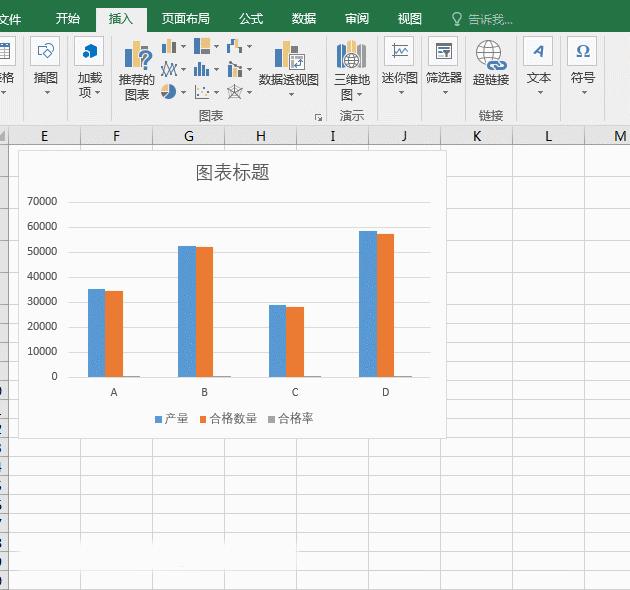Open the Charts group dialog launcher
The height and width of the screenshot is (590, 630).
[x=319, y=117]
